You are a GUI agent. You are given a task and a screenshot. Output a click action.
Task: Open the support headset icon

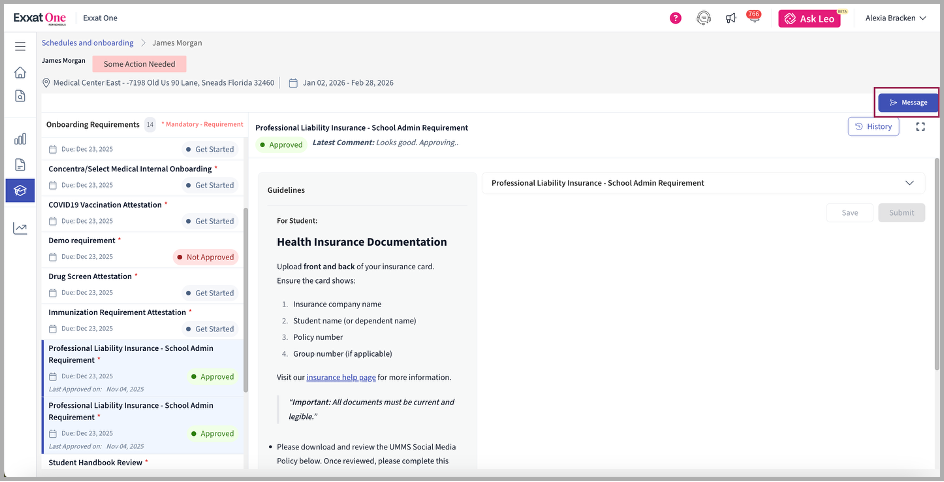(x=704, y=18)
